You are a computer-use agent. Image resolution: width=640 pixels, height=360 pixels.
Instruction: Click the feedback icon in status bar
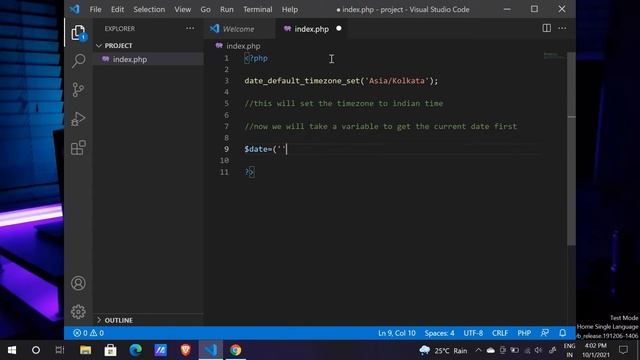544,333
